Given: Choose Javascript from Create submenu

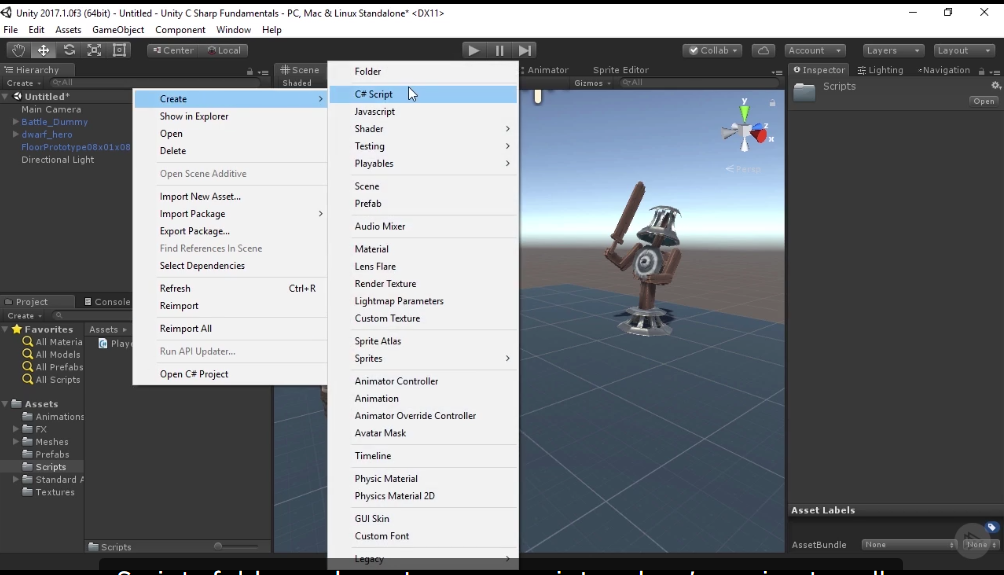Looking at the screenshot, I should coord(423,111).
